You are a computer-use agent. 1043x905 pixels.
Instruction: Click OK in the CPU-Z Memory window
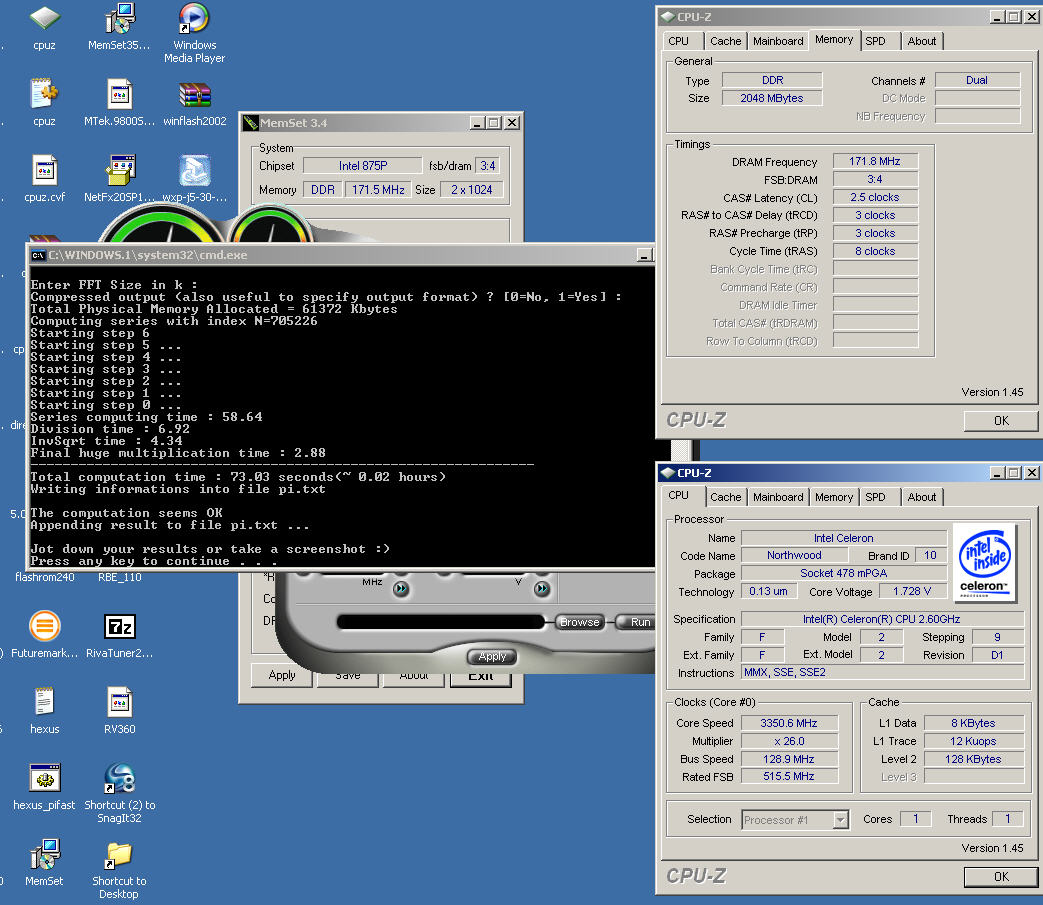(1001, 421)
